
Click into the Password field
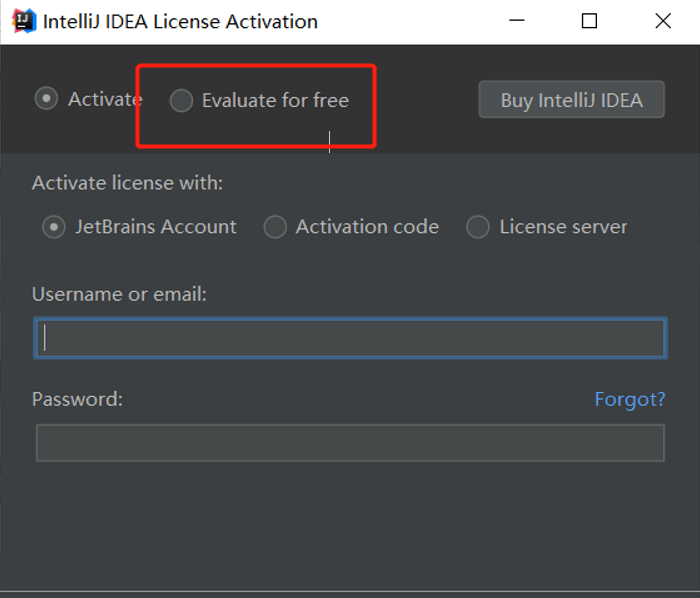coord(350,443)
